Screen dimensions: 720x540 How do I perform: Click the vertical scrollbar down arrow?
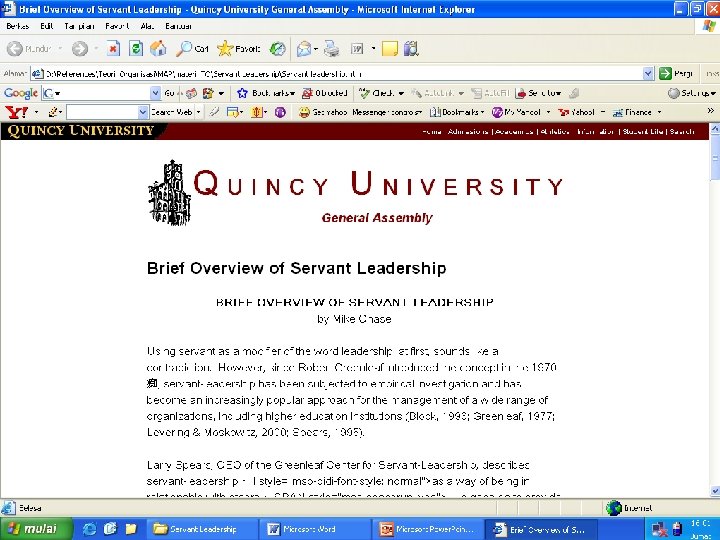click(714, 491)
